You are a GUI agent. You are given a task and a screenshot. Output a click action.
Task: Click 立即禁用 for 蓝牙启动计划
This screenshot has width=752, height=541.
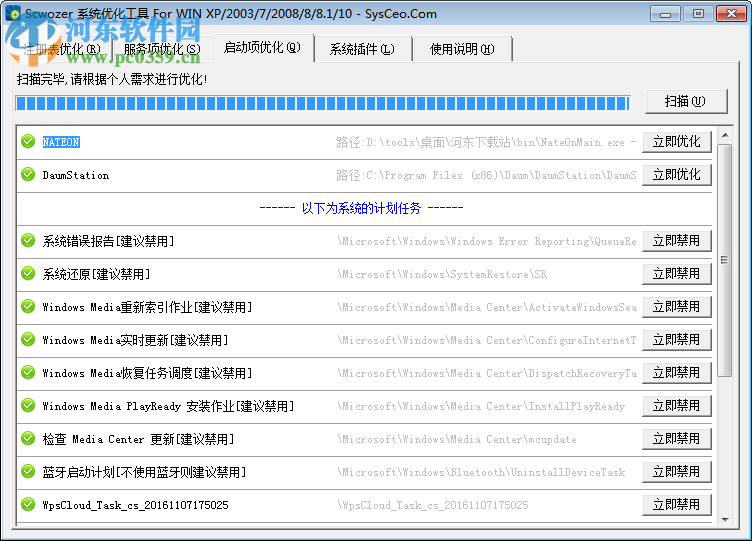pos(677,472)
